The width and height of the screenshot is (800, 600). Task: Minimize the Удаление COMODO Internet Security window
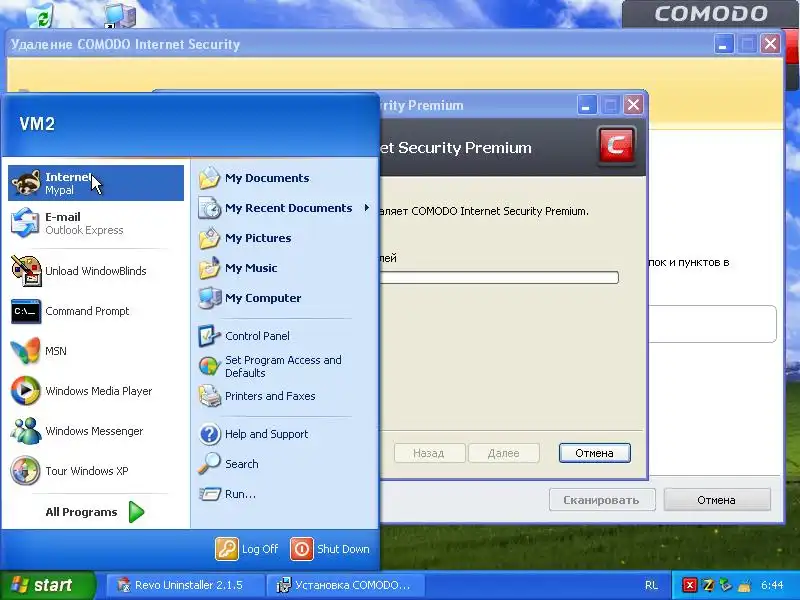click(x=723, y=44)
